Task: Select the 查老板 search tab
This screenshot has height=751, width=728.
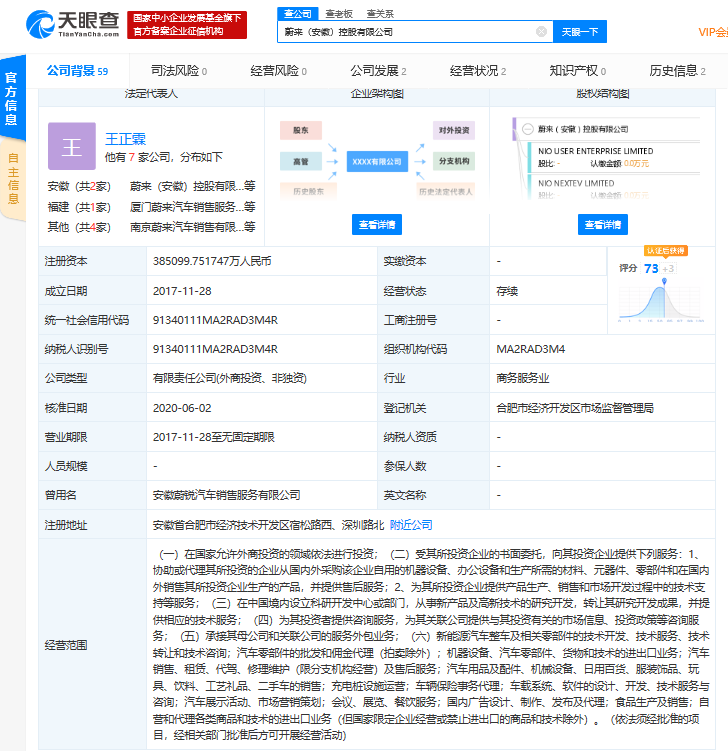Action: pos(339,14)
